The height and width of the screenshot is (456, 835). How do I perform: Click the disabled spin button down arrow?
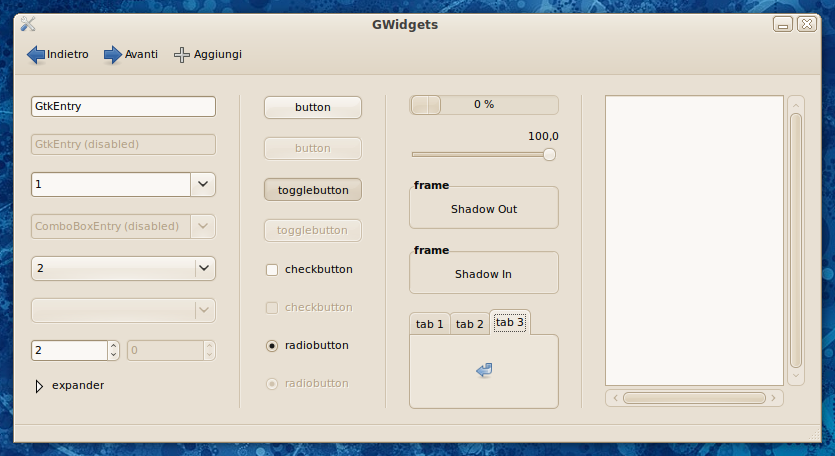209,355
